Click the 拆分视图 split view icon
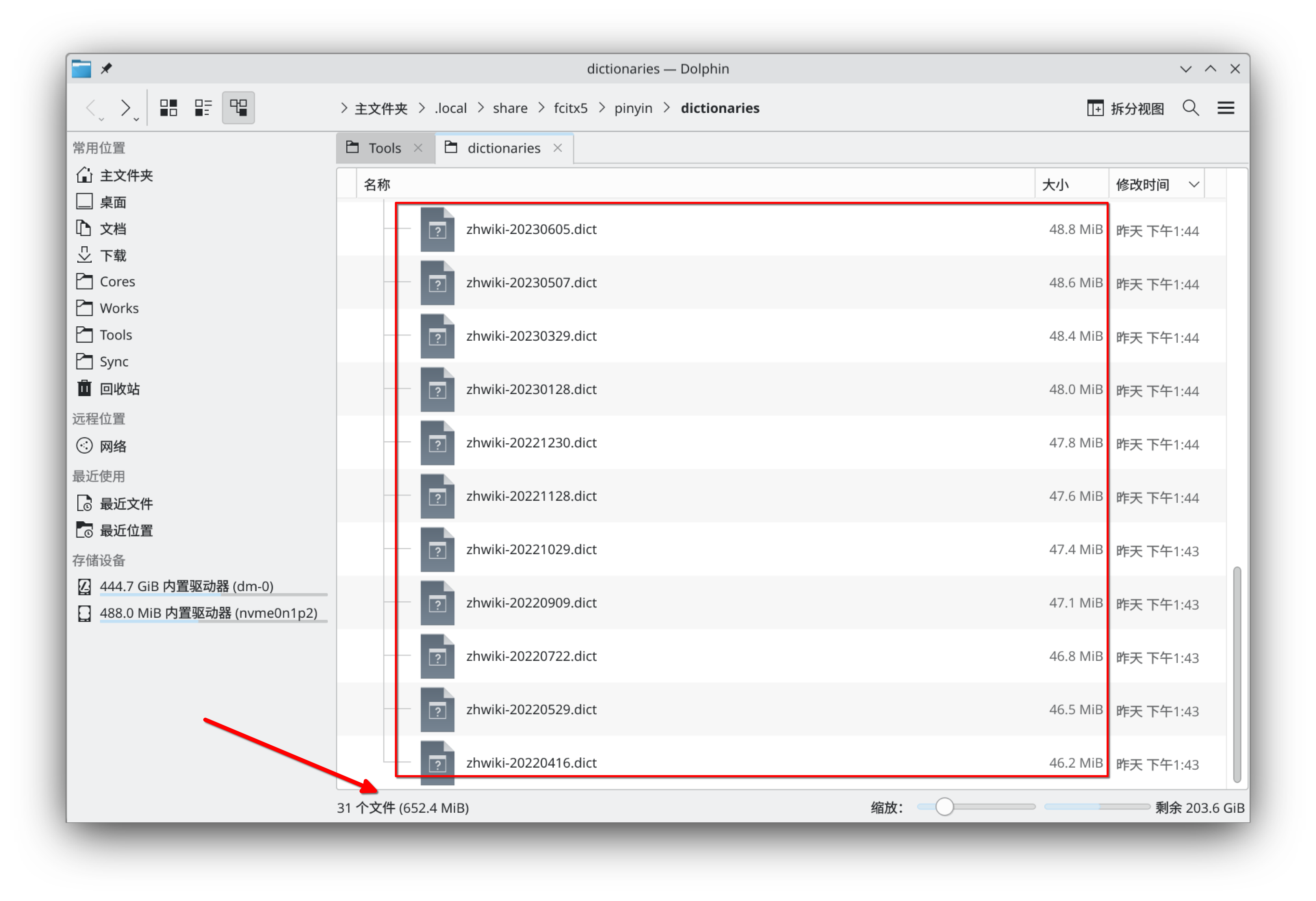The height and width of the screenshot is (901, 1316). 1125,107
